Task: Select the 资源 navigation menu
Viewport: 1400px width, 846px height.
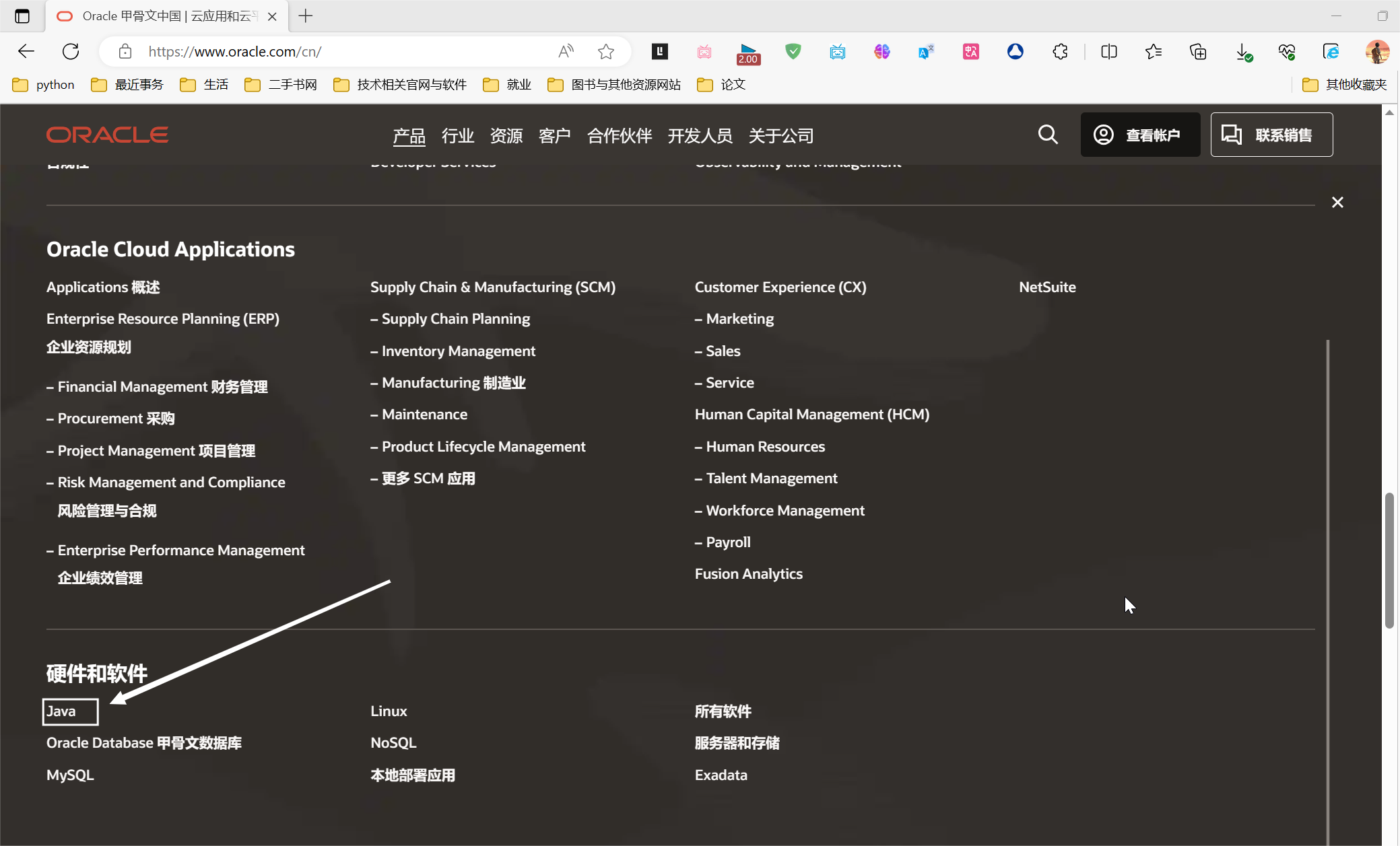Action: point(506,136)
